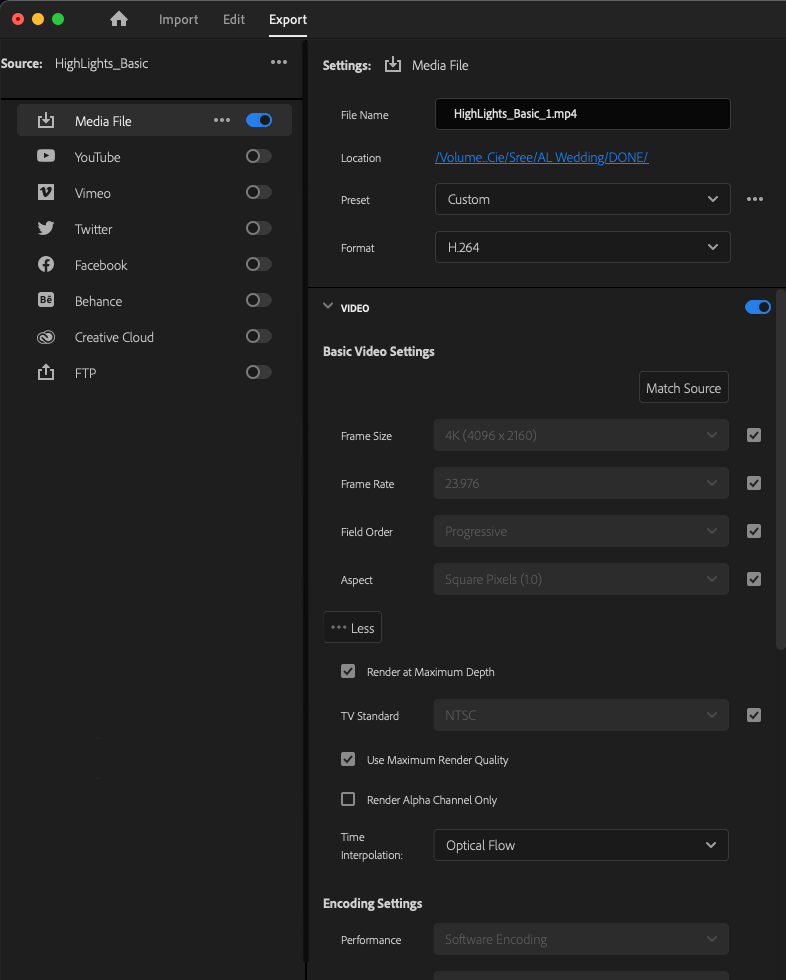Turn off Media File export toggle
This screenshot has width=786, height=980.
pyautogui.click(x=259, y=120)
